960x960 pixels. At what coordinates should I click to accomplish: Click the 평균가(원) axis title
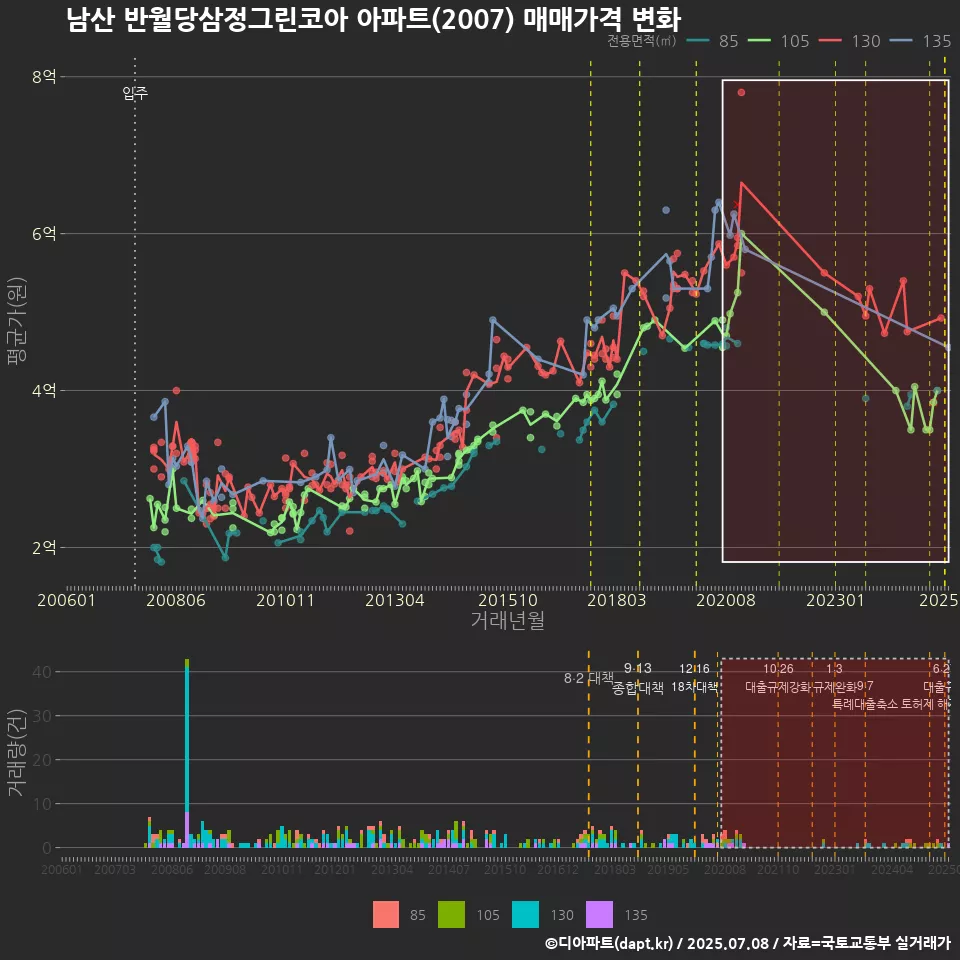[16, 321]
